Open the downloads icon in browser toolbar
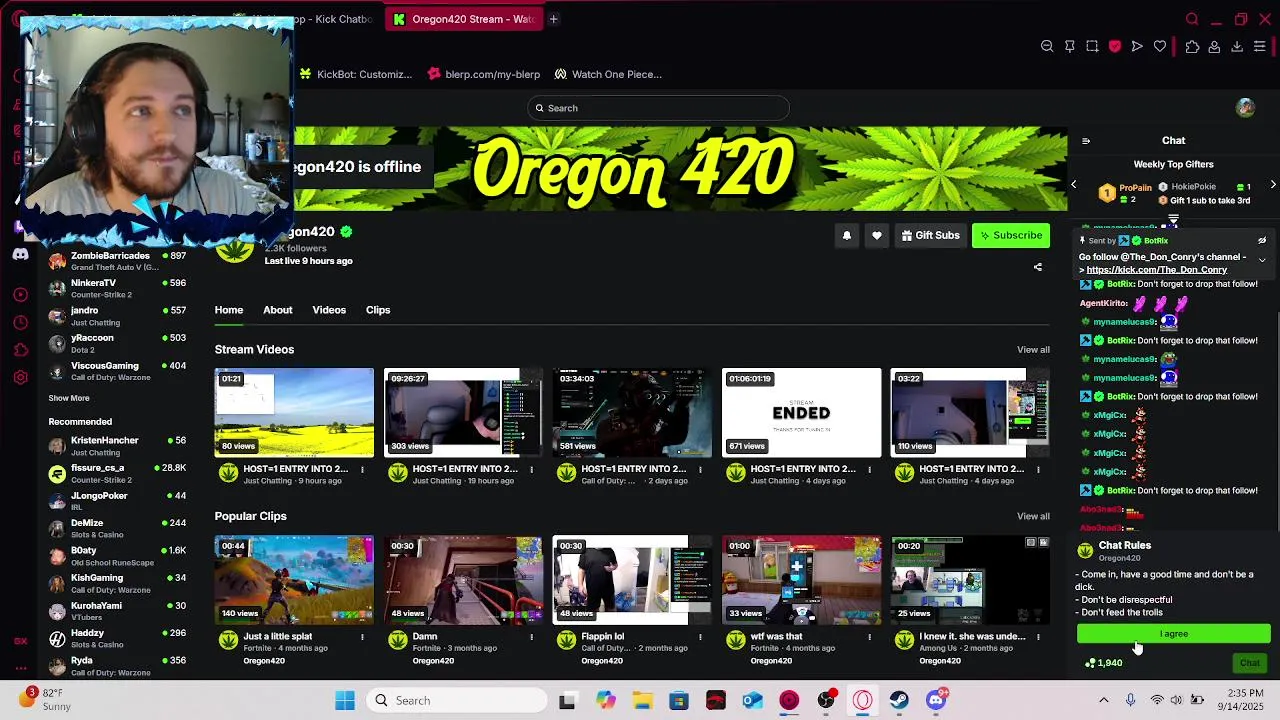The height and width of the screenshot is (720, 1280). click(x=1237, y=46)
